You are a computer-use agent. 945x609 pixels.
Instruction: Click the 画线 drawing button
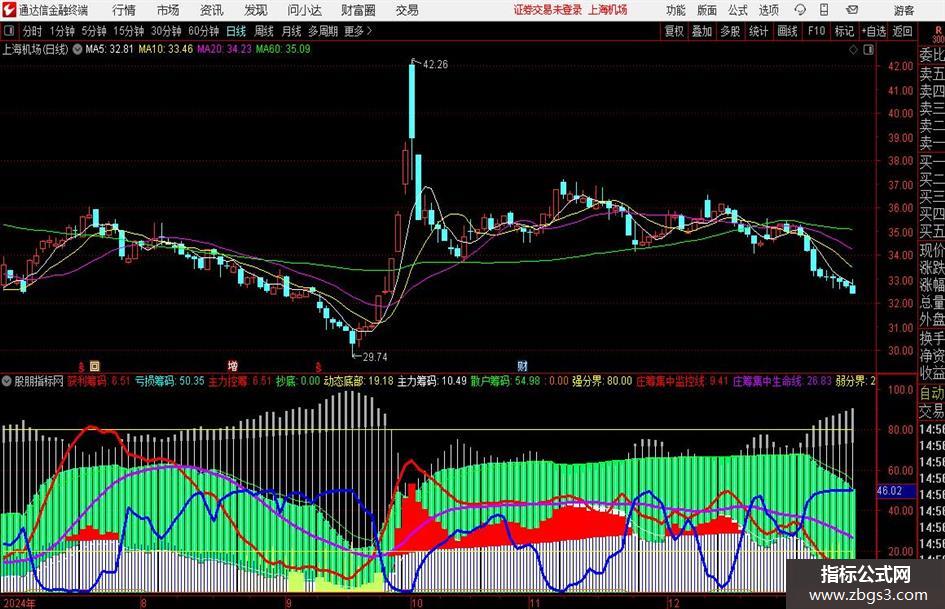pos(787,31)
